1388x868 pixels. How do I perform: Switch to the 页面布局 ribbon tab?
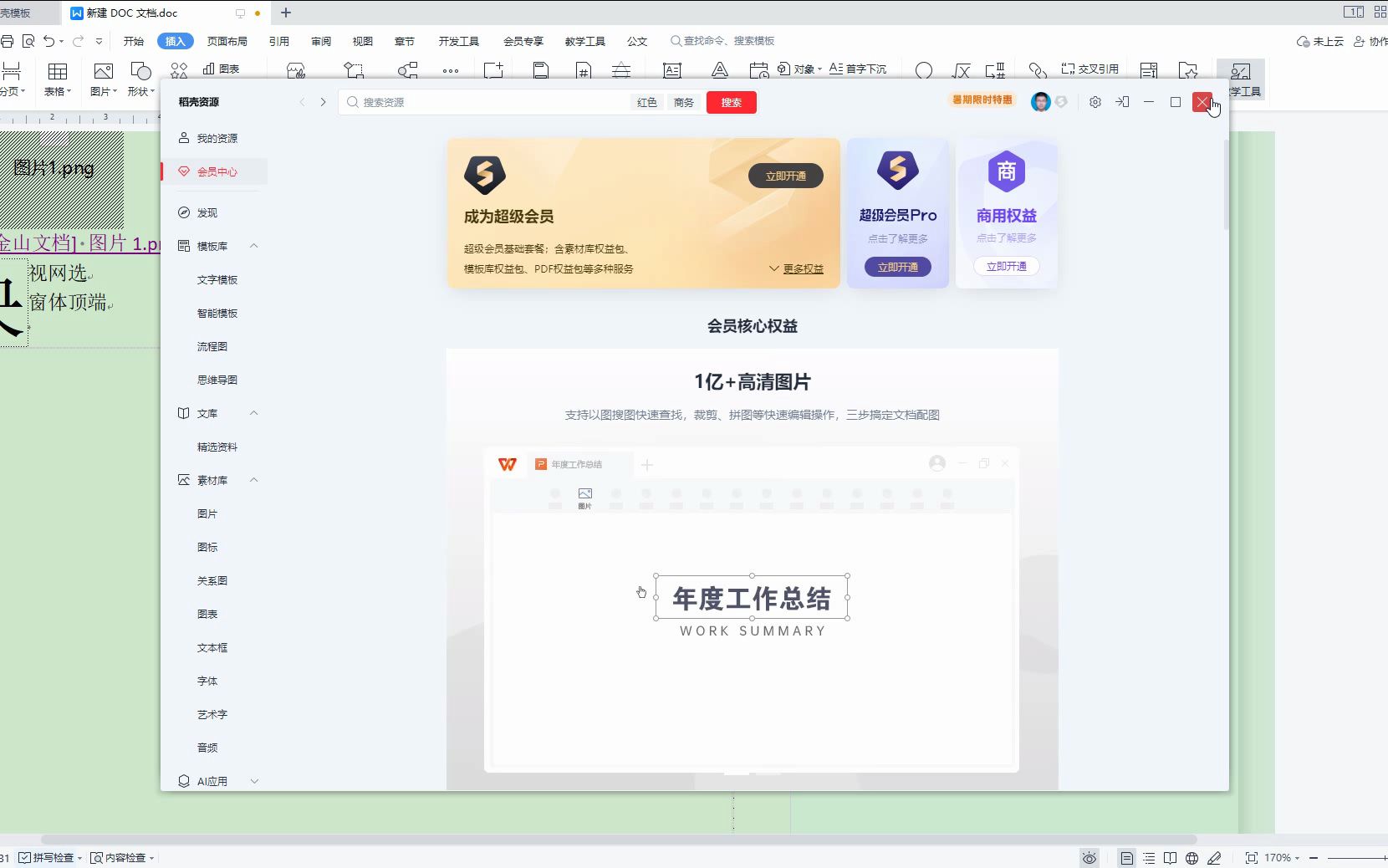click(227, 40)
